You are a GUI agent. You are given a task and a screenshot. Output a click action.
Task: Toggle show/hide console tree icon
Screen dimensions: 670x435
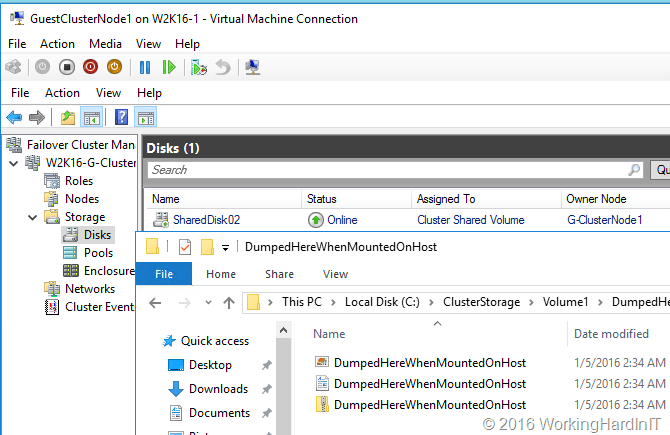(91, 117)
